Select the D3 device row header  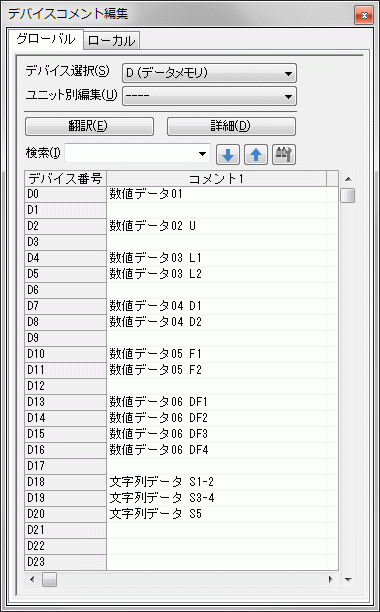(x=66, y=242)
